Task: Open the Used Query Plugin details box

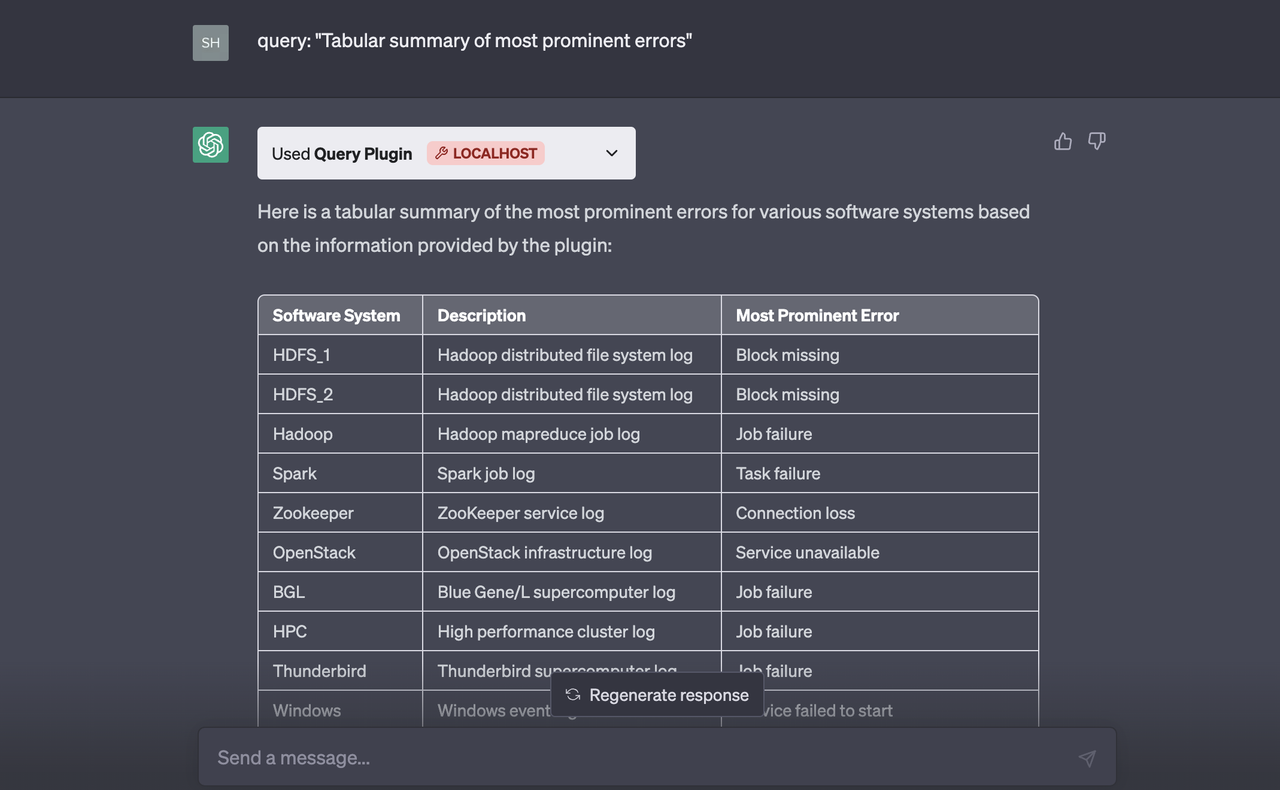Action: (446, 153)
